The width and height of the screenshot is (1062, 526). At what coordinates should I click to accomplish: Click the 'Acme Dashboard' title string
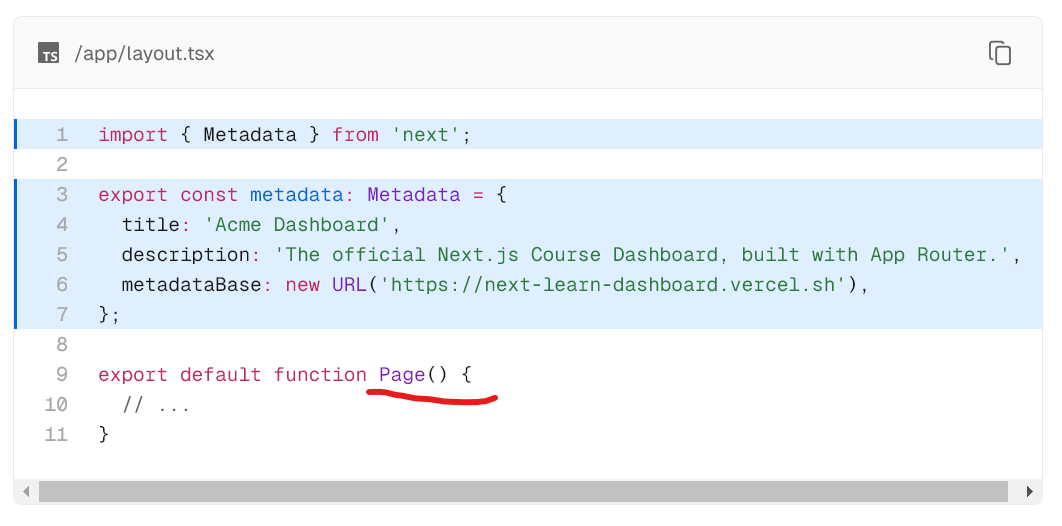(297, 225)
